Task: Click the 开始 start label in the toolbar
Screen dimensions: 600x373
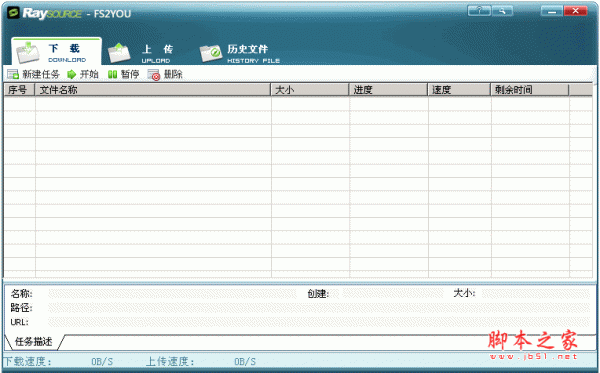Action: [89, 74]
